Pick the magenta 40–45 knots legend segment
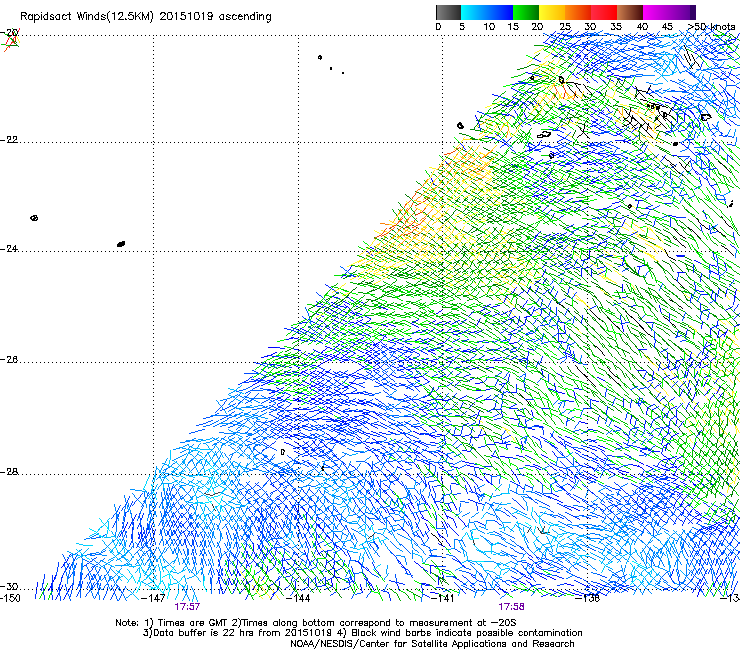Image resolution: width=740 pixels, height=650 pixels. 656,12
